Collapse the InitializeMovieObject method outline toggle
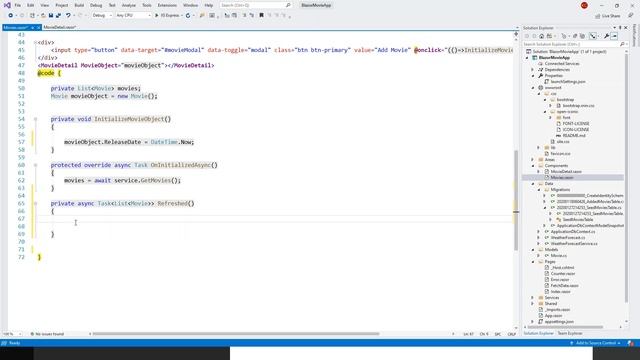The width and height of the screenshot is (640, 360). click(36, 119)
